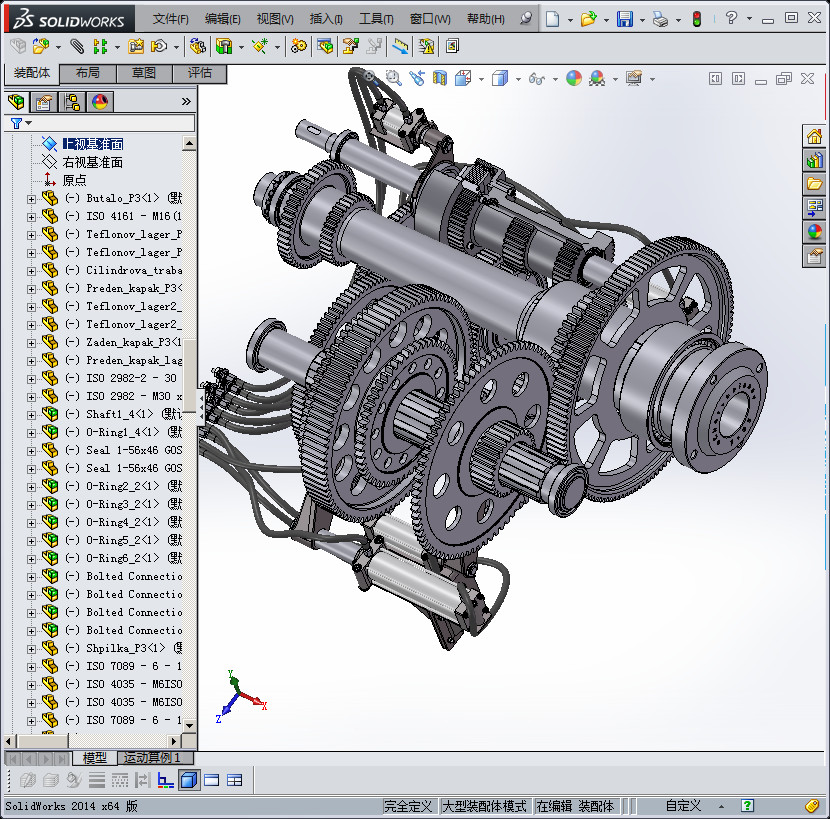Toggle shaded with edges display button
The height and width of the screenshot is (819, 830).
pyautogui.click(x=189, y=780)
